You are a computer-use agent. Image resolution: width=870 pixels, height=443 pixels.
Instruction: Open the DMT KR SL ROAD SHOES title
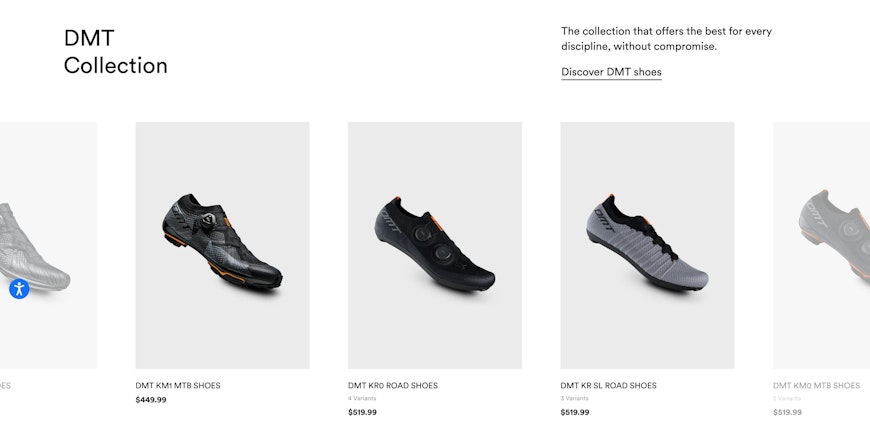[x=608, y=385]
